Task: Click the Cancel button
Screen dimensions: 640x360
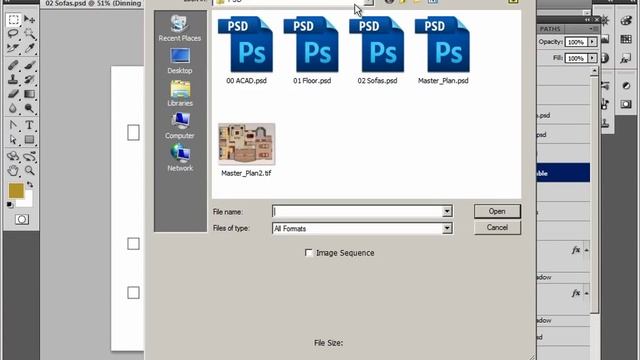Action: pos(497,227)
